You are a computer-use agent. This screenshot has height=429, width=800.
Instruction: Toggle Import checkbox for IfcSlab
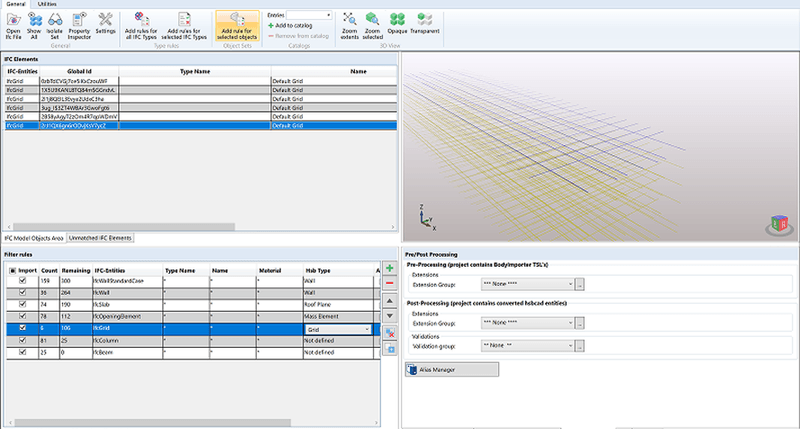[x=22, y=305]
